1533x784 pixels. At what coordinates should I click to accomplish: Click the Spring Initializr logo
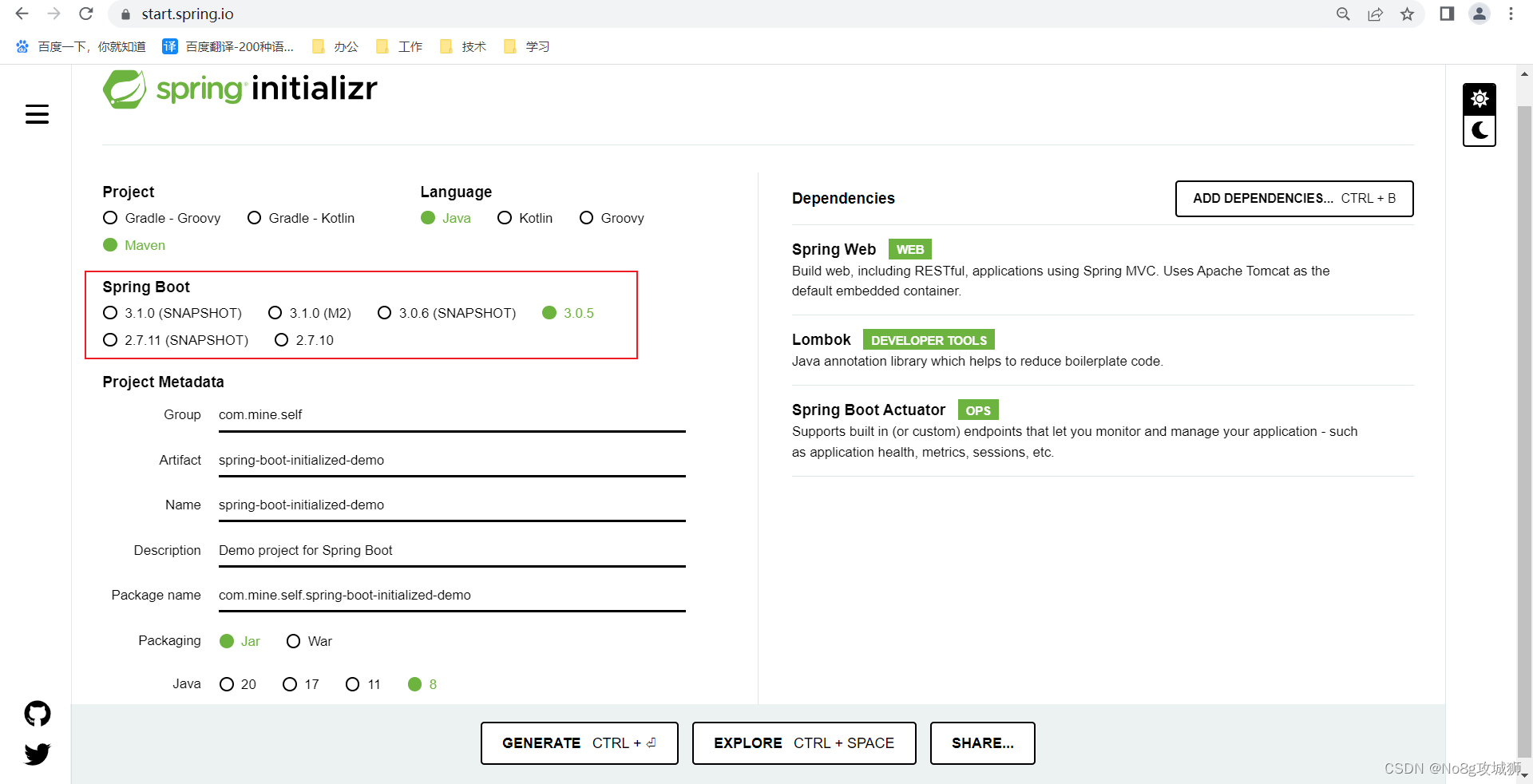pyautogui.click(x=240, y=89)
